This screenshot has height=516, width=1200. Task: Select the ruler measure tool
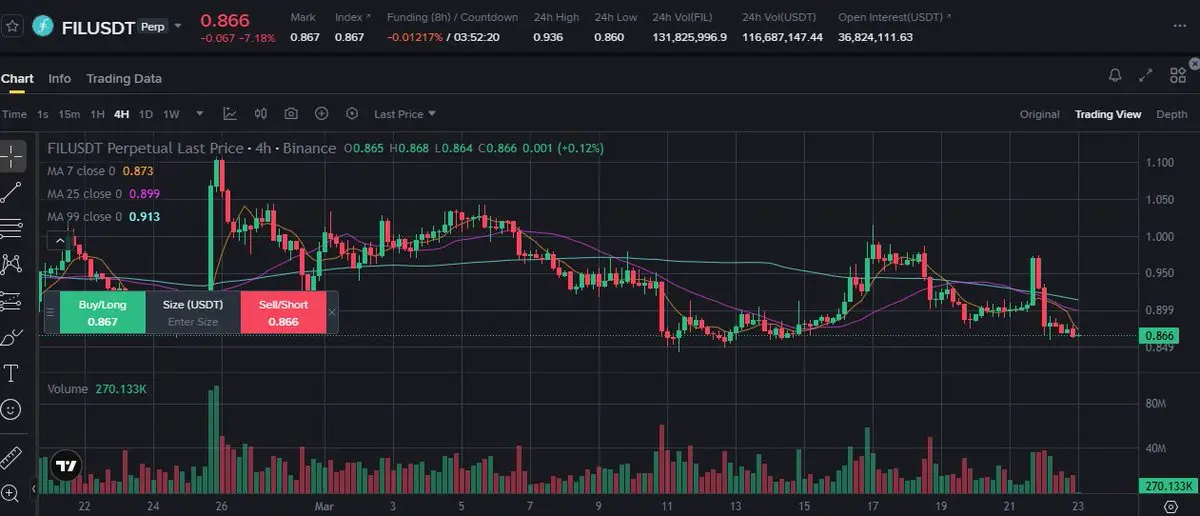click(x=12, y=459)
